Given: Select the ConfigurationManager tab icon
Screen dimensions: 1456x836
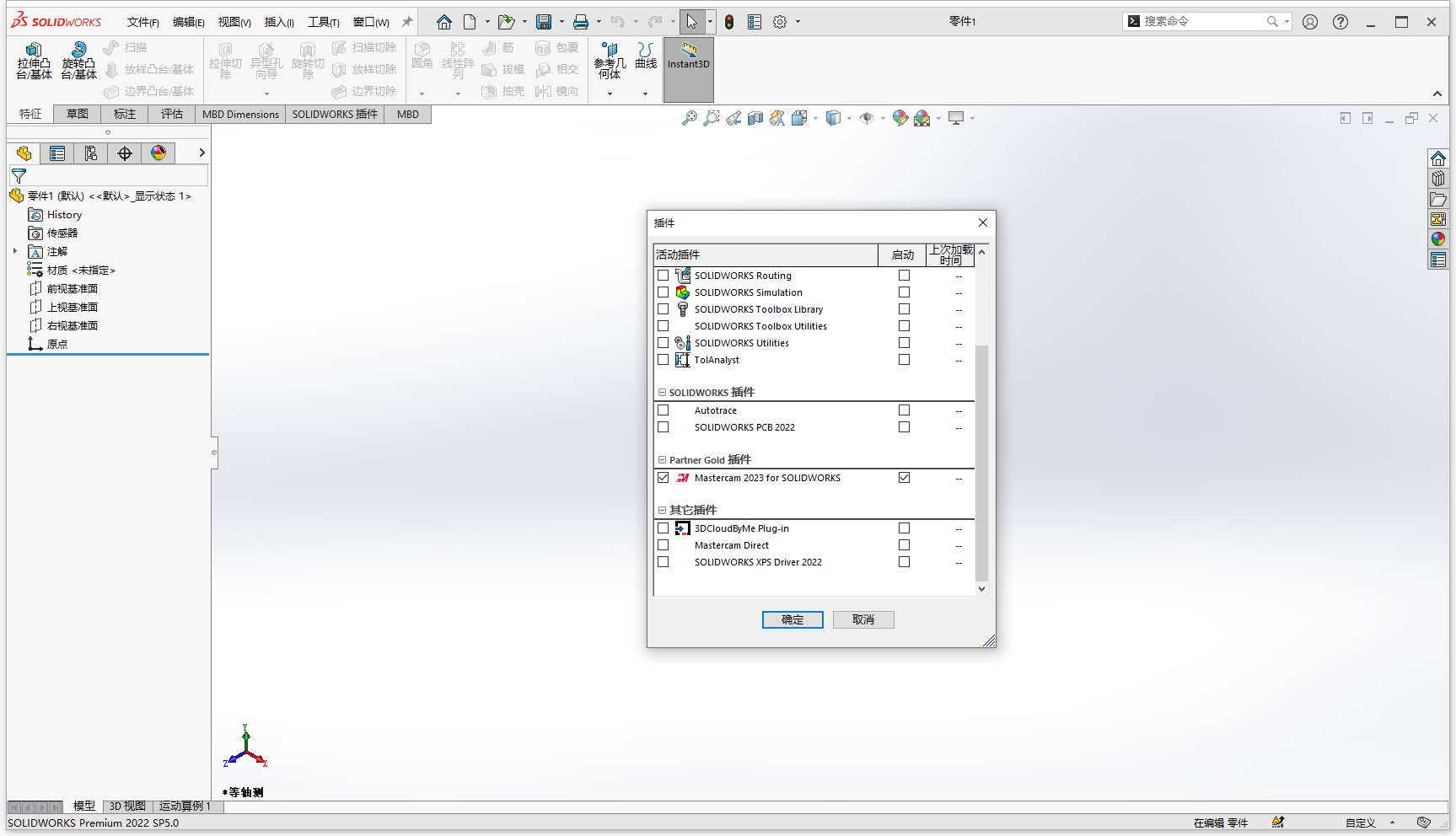Looking at the screenshot, I should point(91,153).
